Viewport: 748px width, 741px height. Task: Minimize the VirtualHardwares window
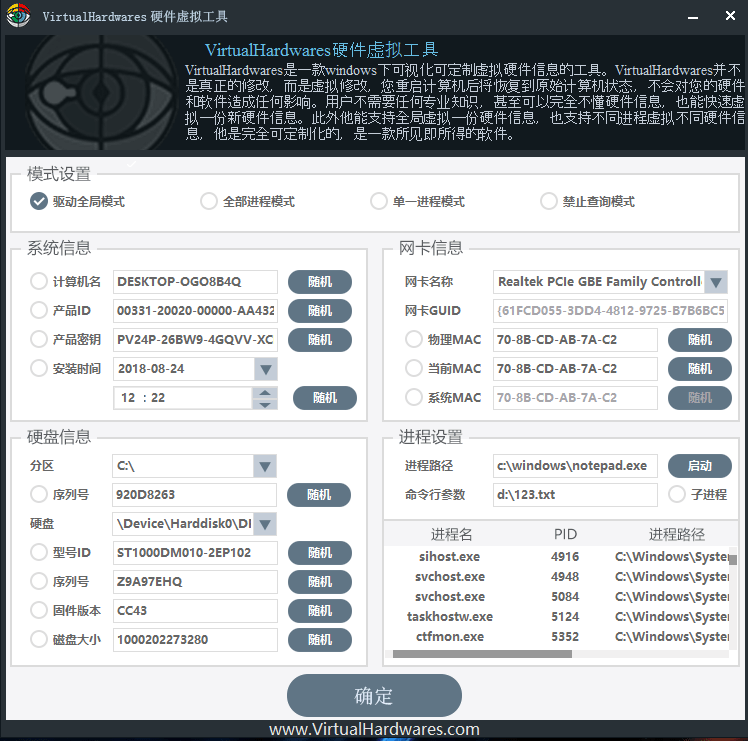693,17
